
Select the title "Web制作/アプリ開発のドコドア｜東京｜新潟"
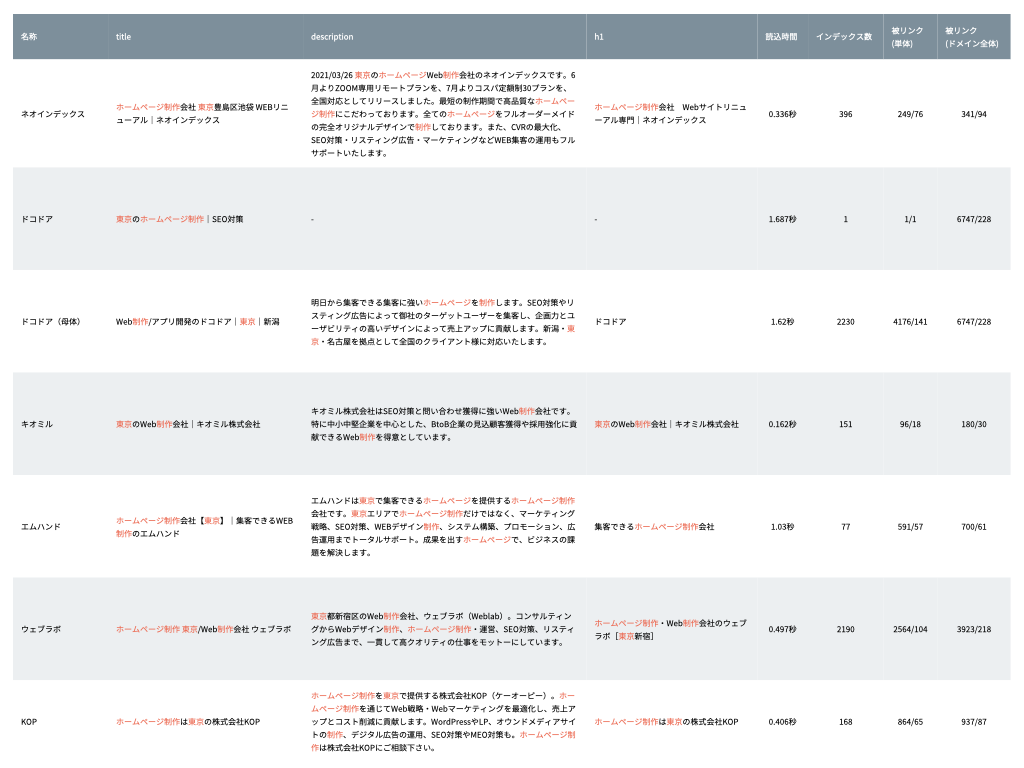(197, 321)
